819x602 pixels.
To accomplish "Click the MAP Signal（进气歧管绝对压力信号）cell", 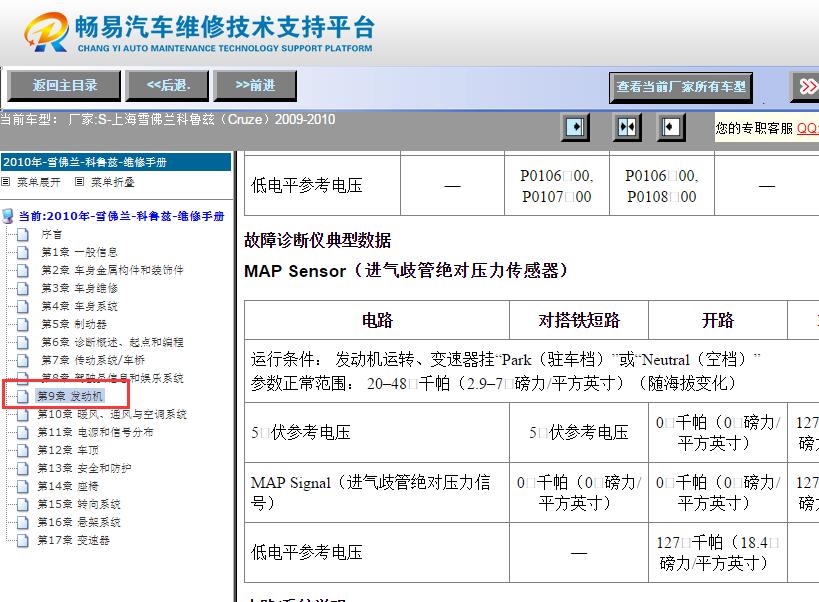I will [377, 492].
